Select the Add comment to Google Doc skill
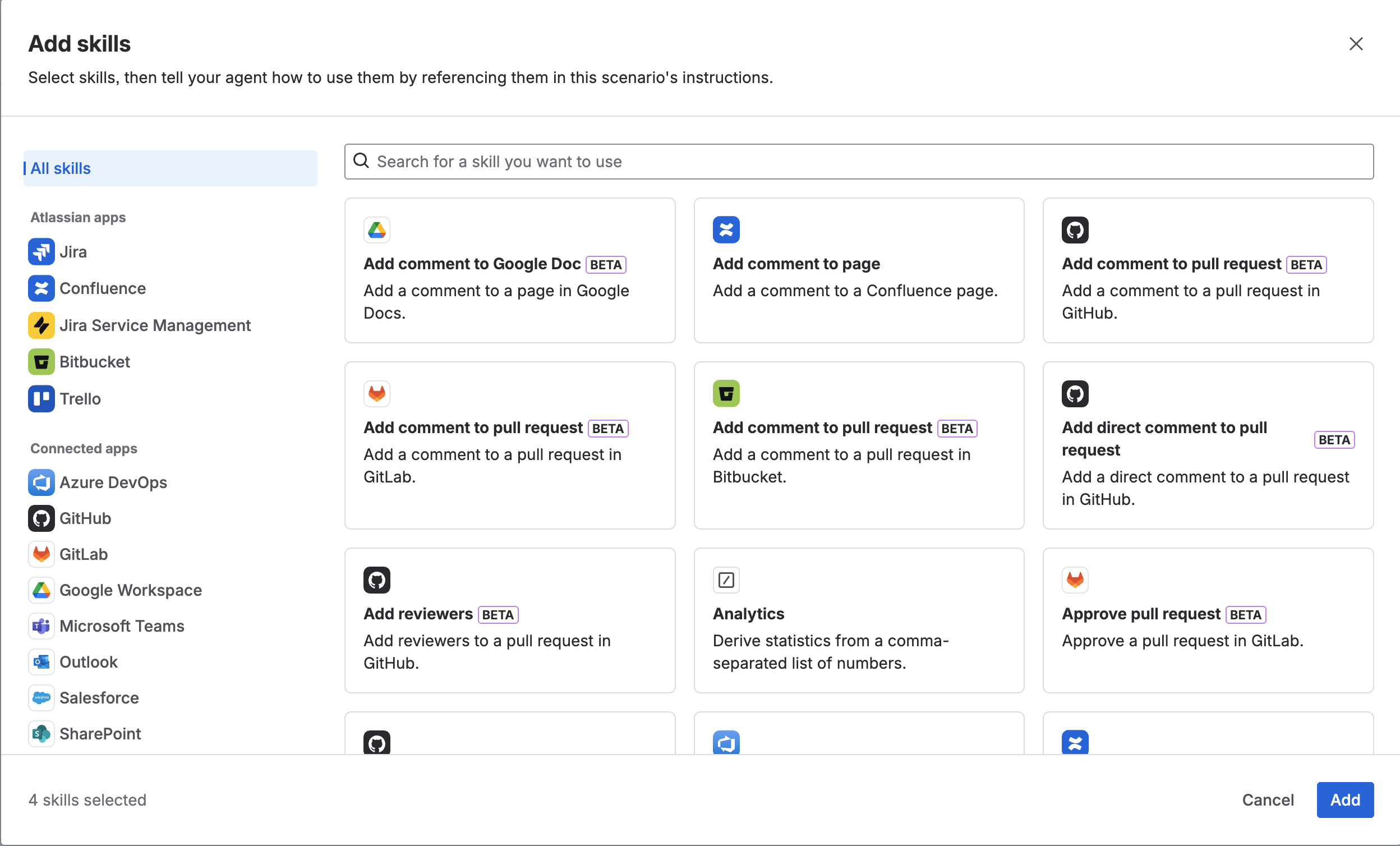The width and height of the screenshot is (1400, 846). point(509,271)
